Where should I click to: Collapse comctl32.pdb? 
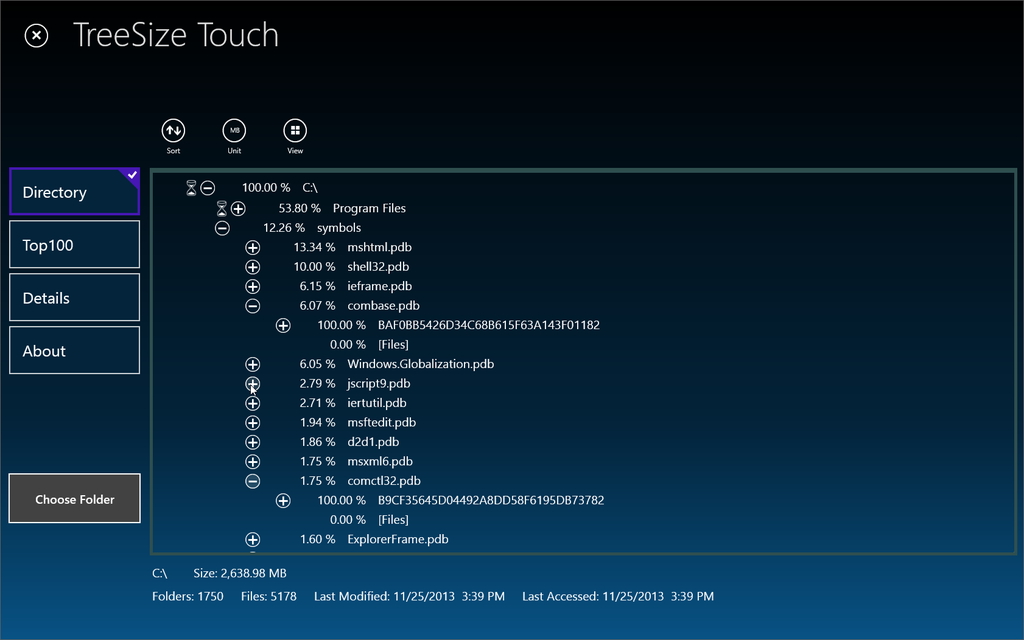click(252, 480)
